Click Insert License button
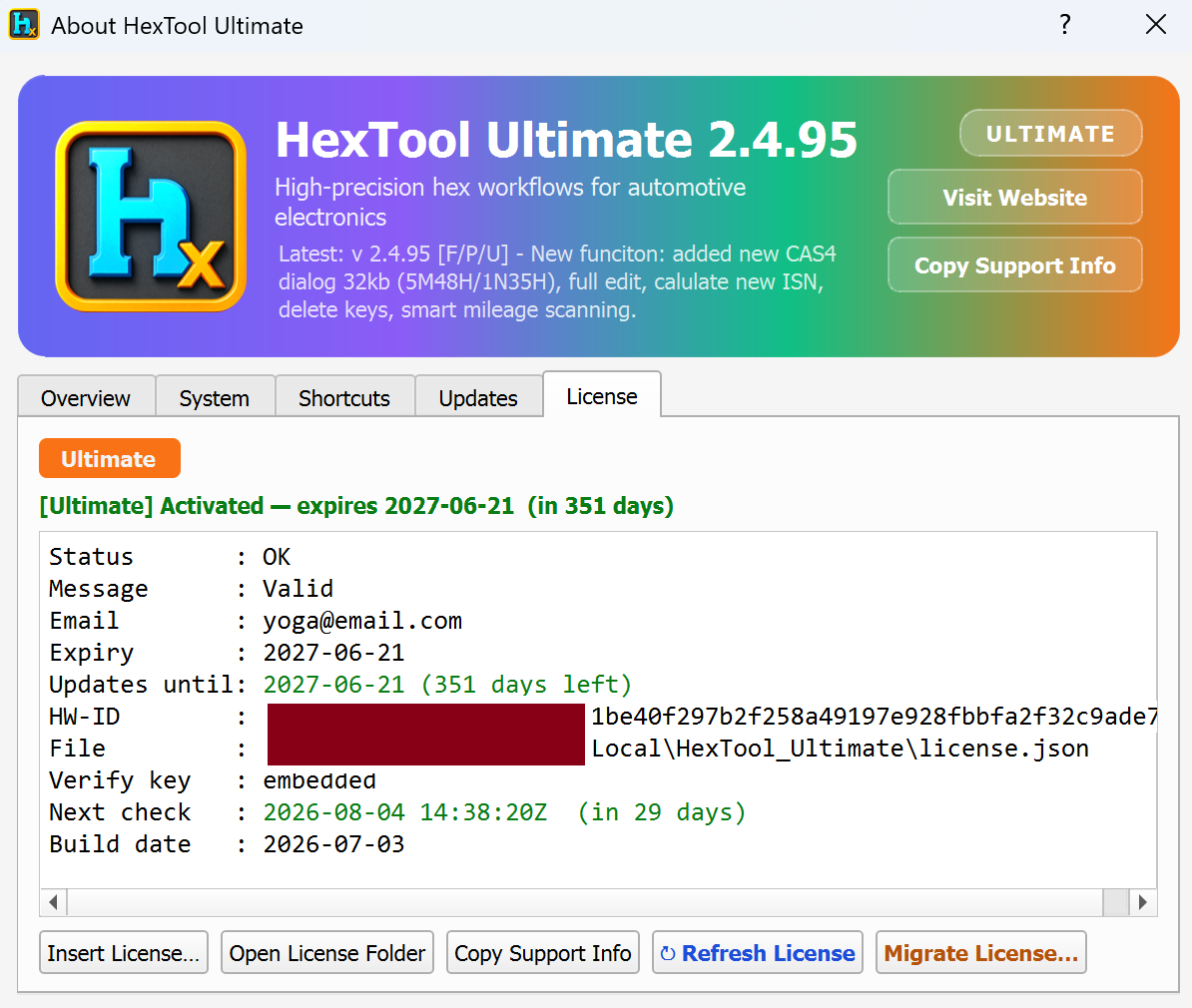The height and width of the screenshot is (1008, 1192). tap(123, 952)
